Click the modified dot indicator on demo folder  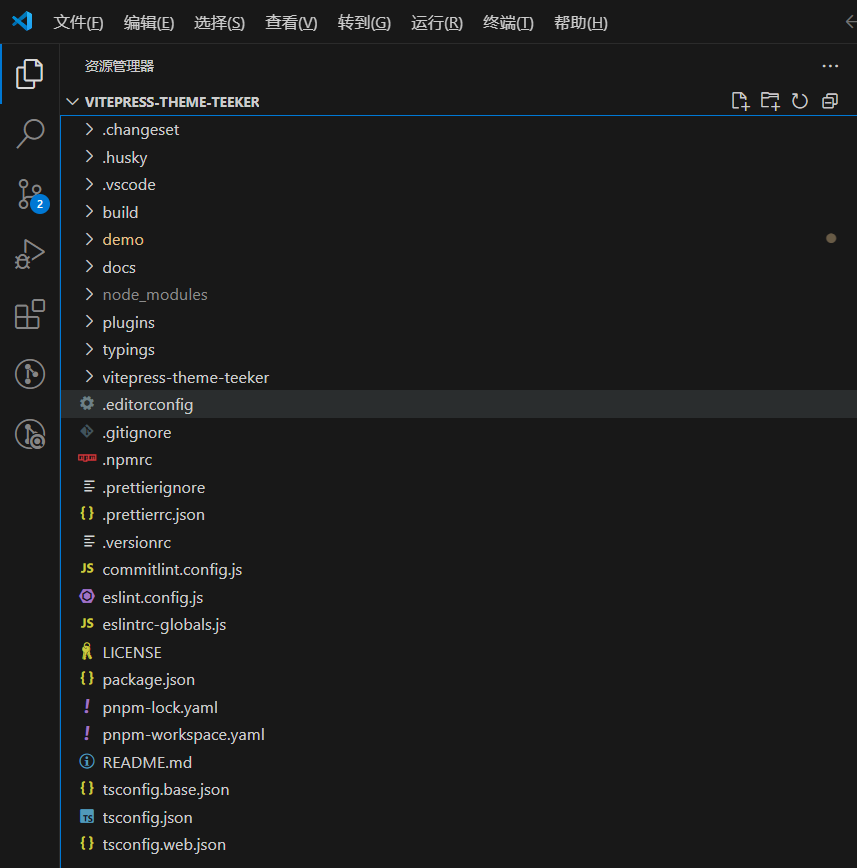pyautogui.click(x=831, y=239)
